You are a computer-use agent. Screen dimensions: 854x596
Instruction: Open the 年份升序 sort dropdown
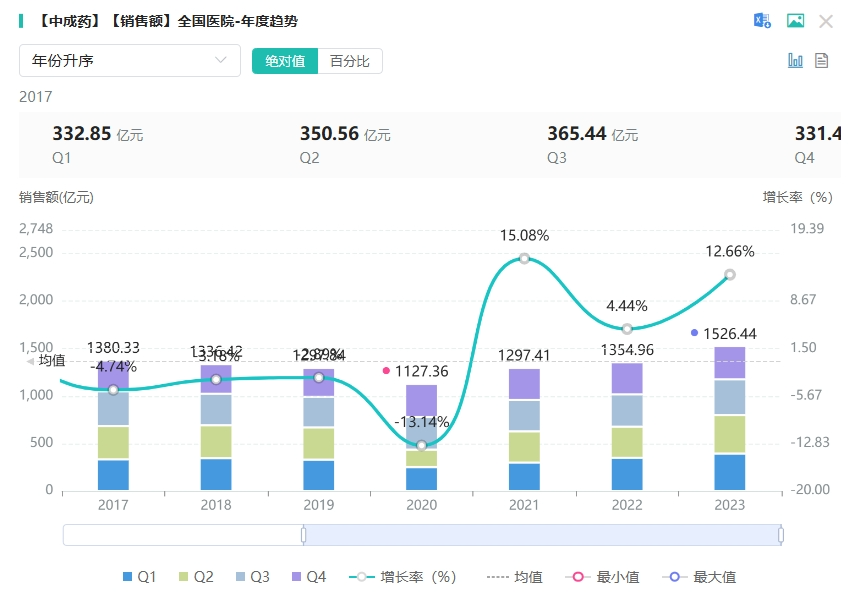[x=130, y=60]
